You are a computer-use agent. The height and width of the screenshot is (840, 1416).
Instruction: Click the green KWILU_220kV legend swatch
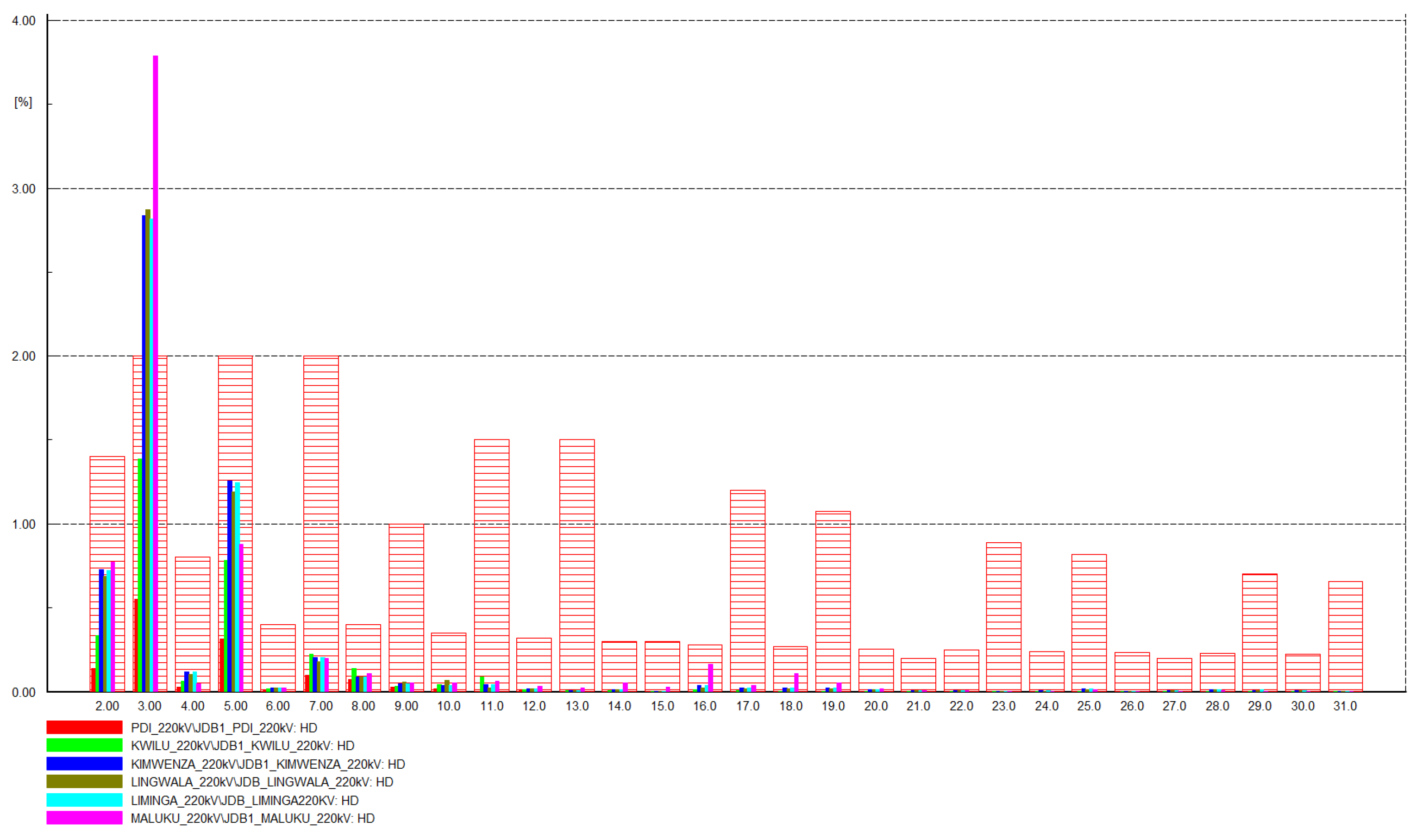[84, 746]
